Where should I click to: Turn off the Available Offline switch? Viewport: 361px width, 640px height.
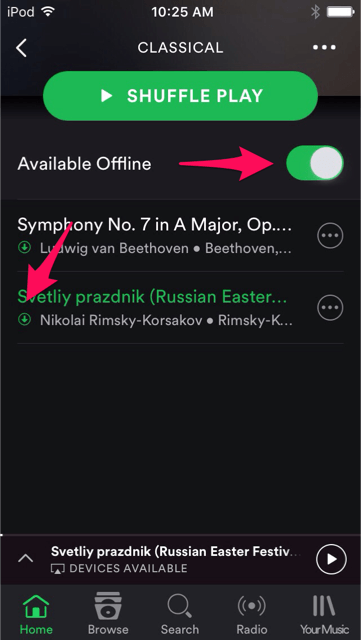[315, 163]
